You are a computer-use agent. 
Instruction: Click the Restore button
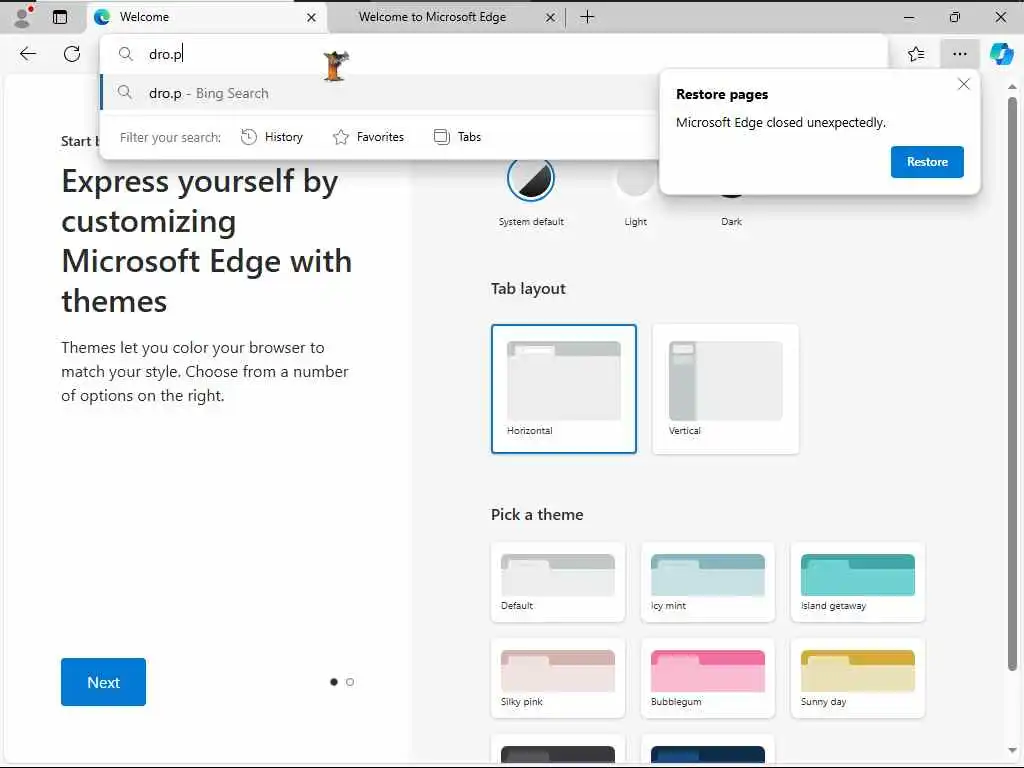[x=927, y=162]
